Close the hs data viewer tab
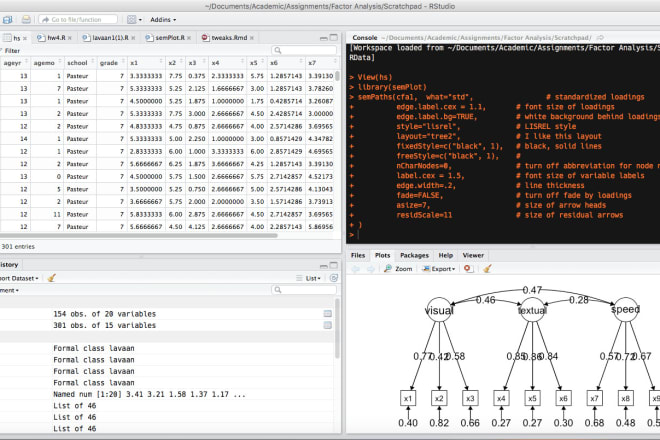This screenshot has height=440, width=660. 25,38
